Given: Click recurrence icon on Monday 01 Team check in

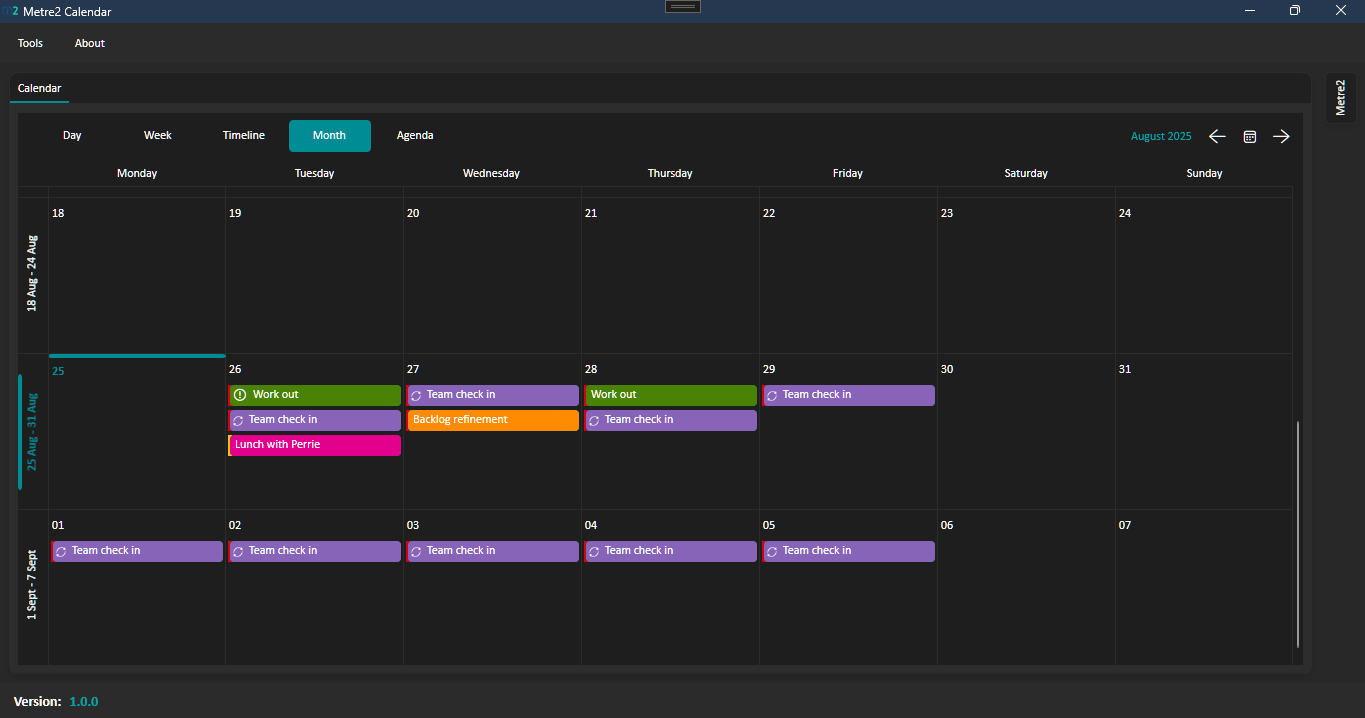Looking at the screenshot, I should [61, 551].
